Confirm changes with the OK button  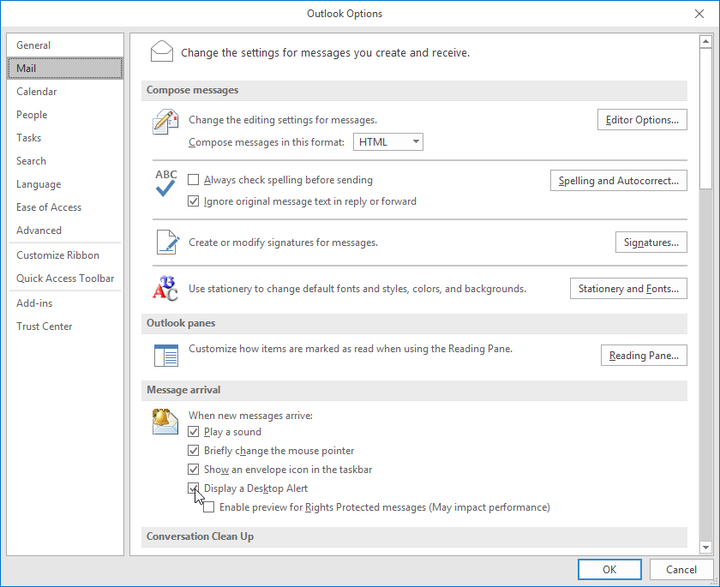(x=609, y=570)
